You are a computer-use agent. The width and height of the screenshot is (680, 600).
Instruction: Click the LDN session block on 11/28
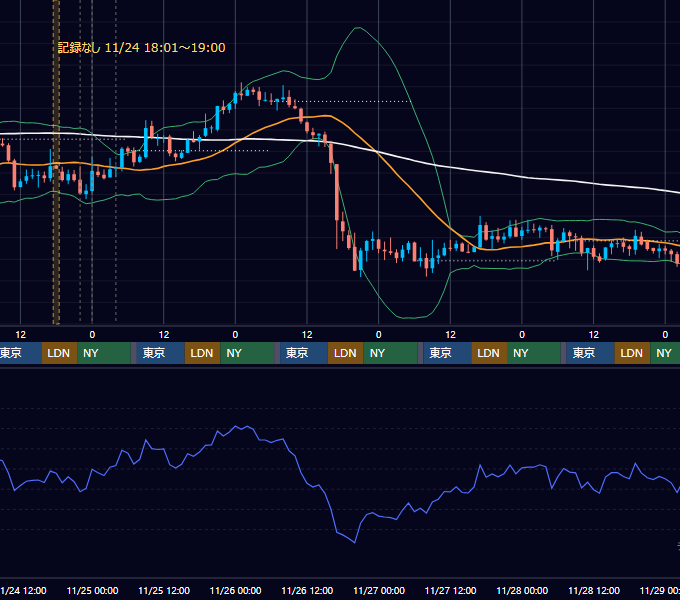click(632, 353)
